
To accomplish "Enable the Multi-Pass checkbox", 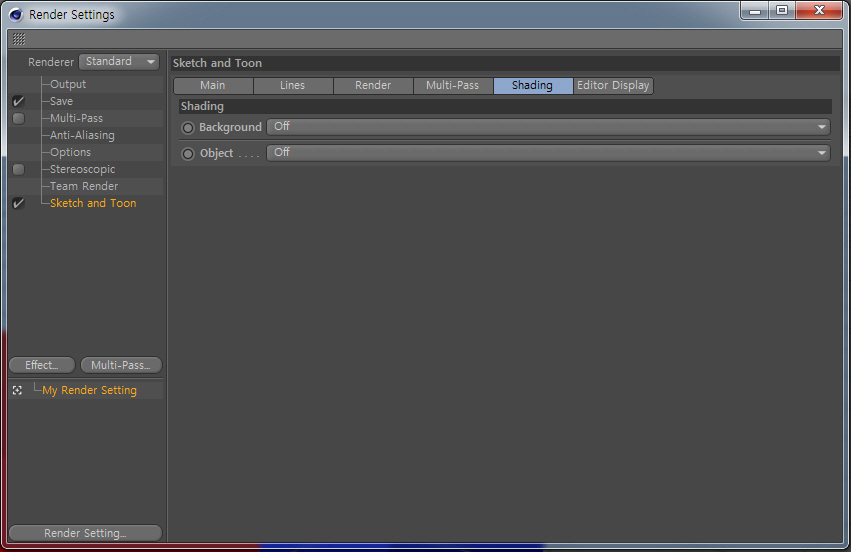I will pyautogui.click(x=18, y=118).
